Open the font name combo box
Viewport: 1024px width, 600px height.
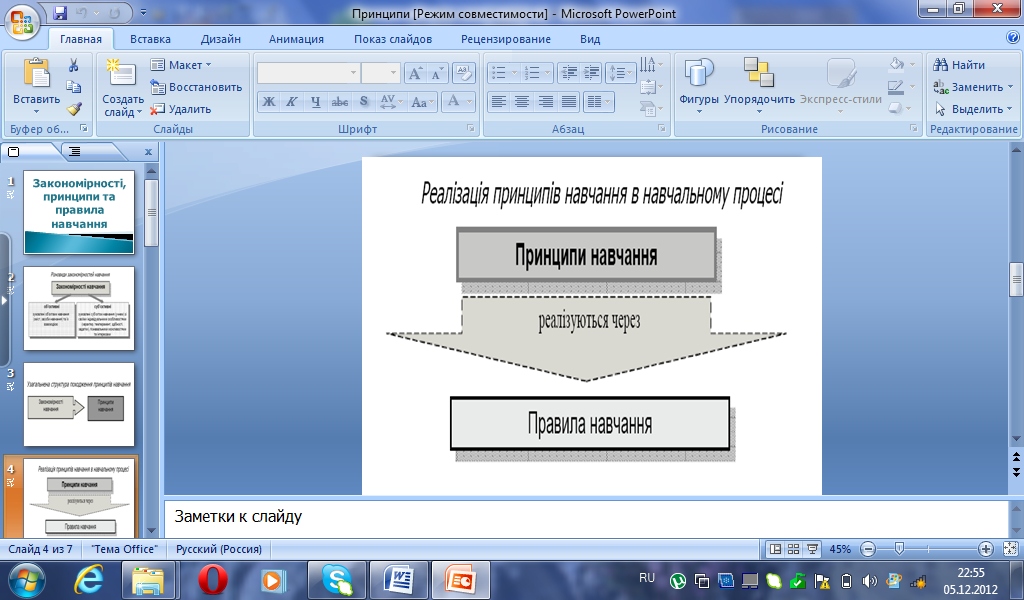308,72
